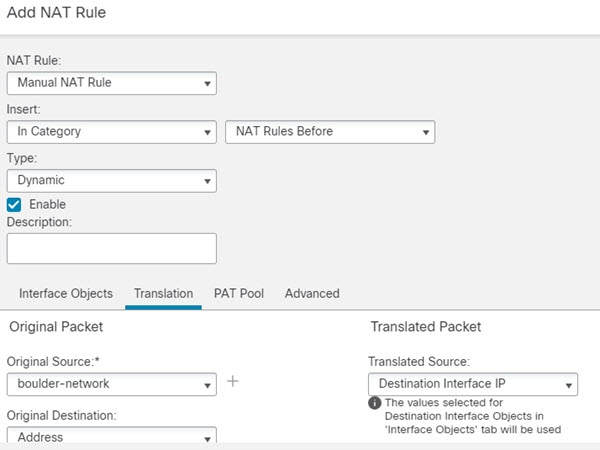Open the Advanced tab
This screenshot has width=600, height=450.
coord(312,293)
